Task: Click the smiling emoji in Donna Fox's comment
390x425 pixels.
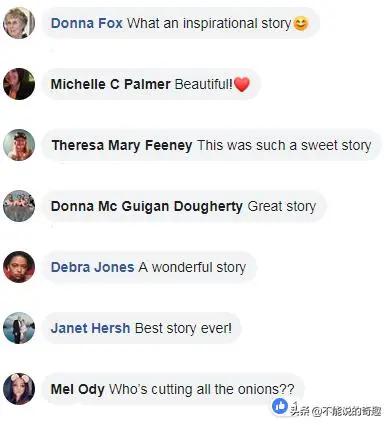Action: point(301,24)
